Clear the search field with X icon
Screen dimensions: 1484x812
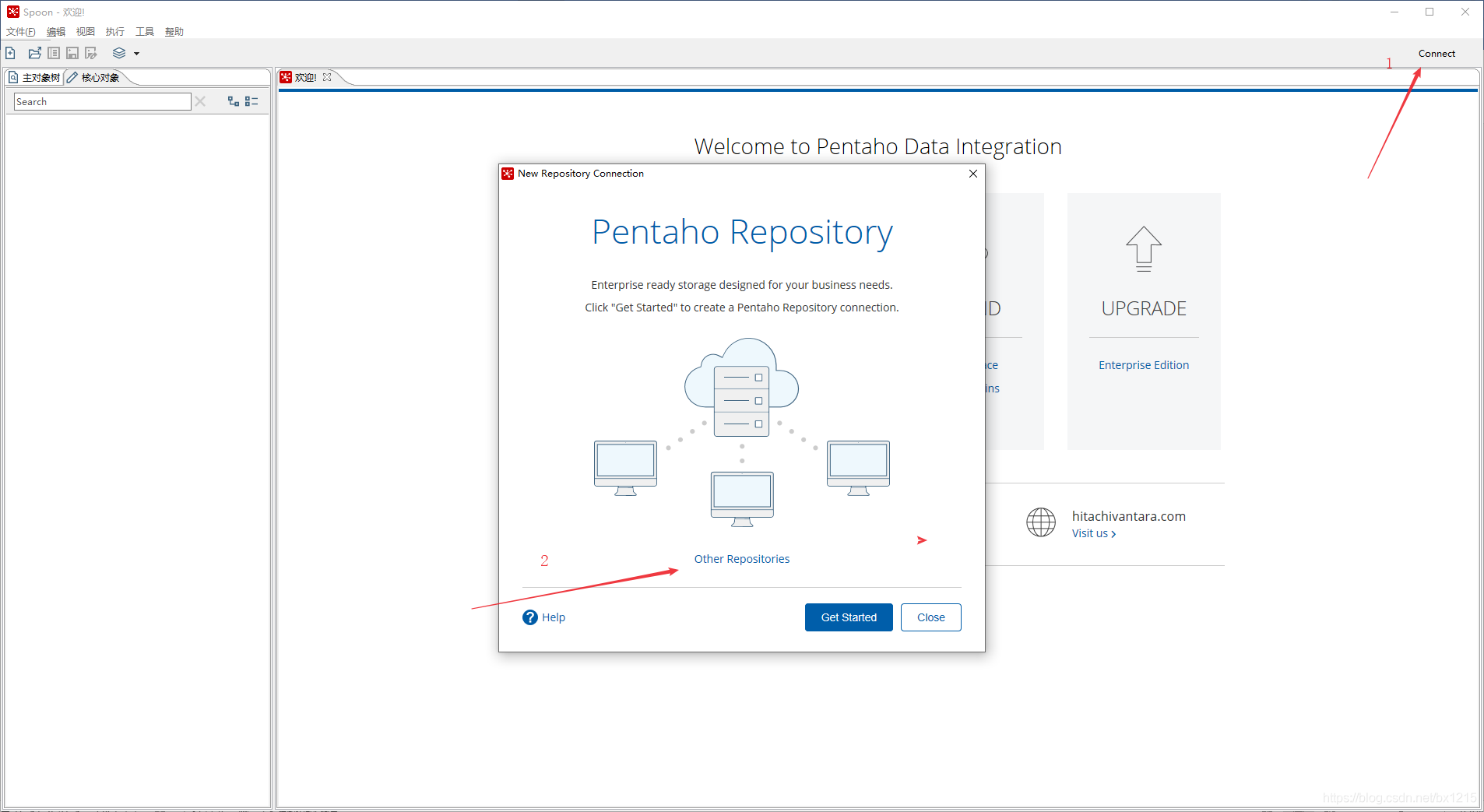200,101
